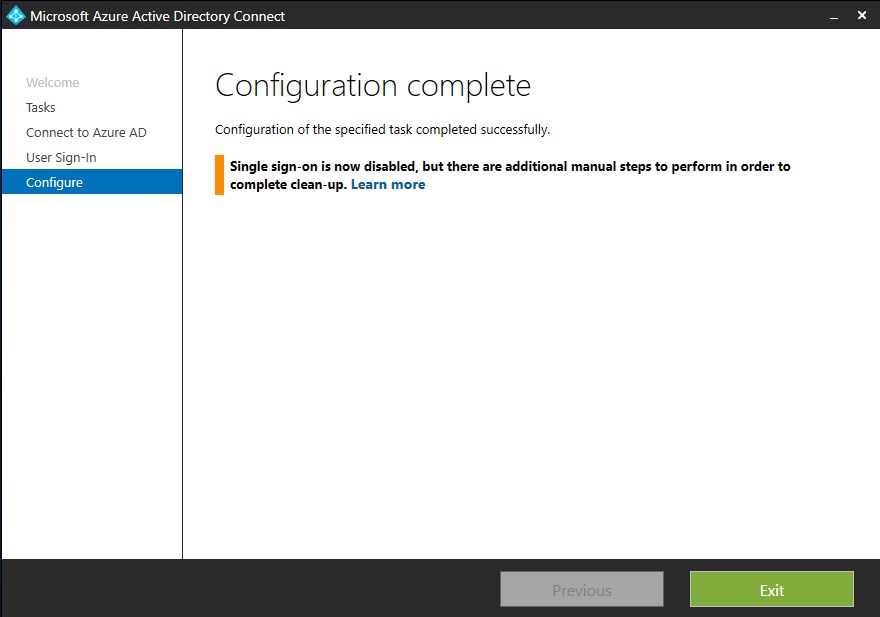Click the Azure AD Connect logo icon
This screenshot has height=617, width=880.
point(15,15)
